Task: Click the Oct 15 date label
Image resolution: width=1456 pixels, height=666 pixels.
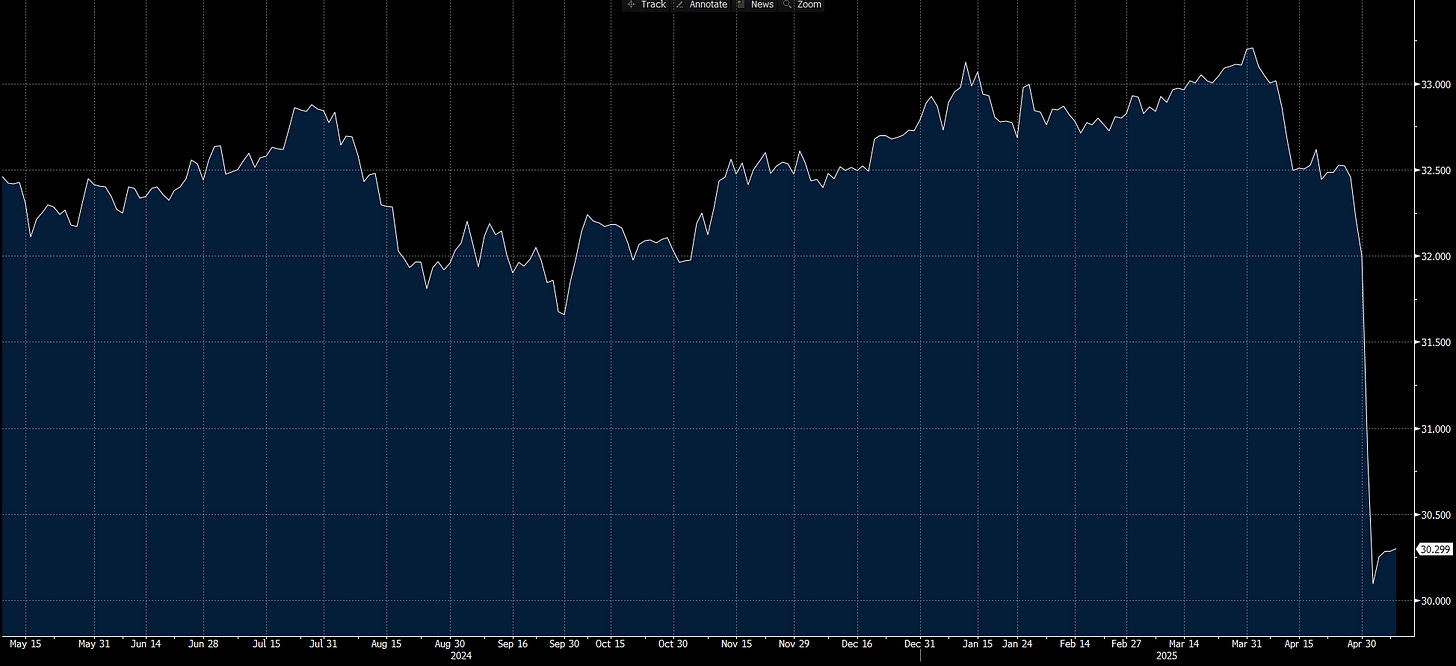Action: [611, 644]
